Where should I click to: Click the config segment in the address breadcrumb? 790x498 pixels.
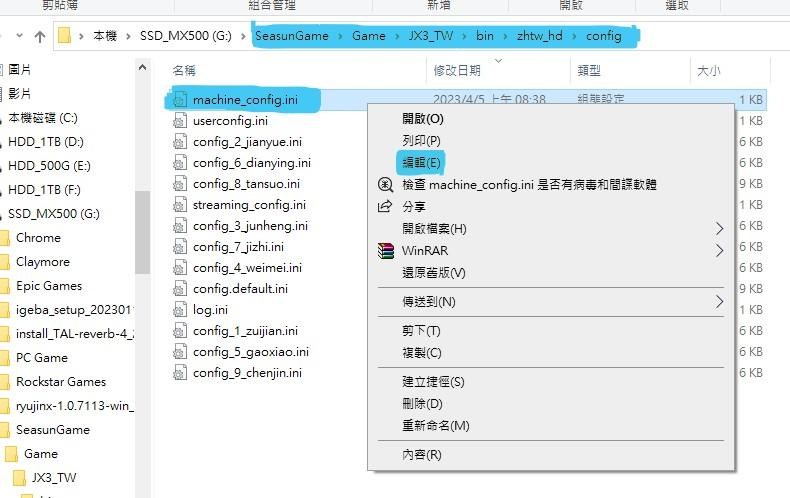coord(604,36)
